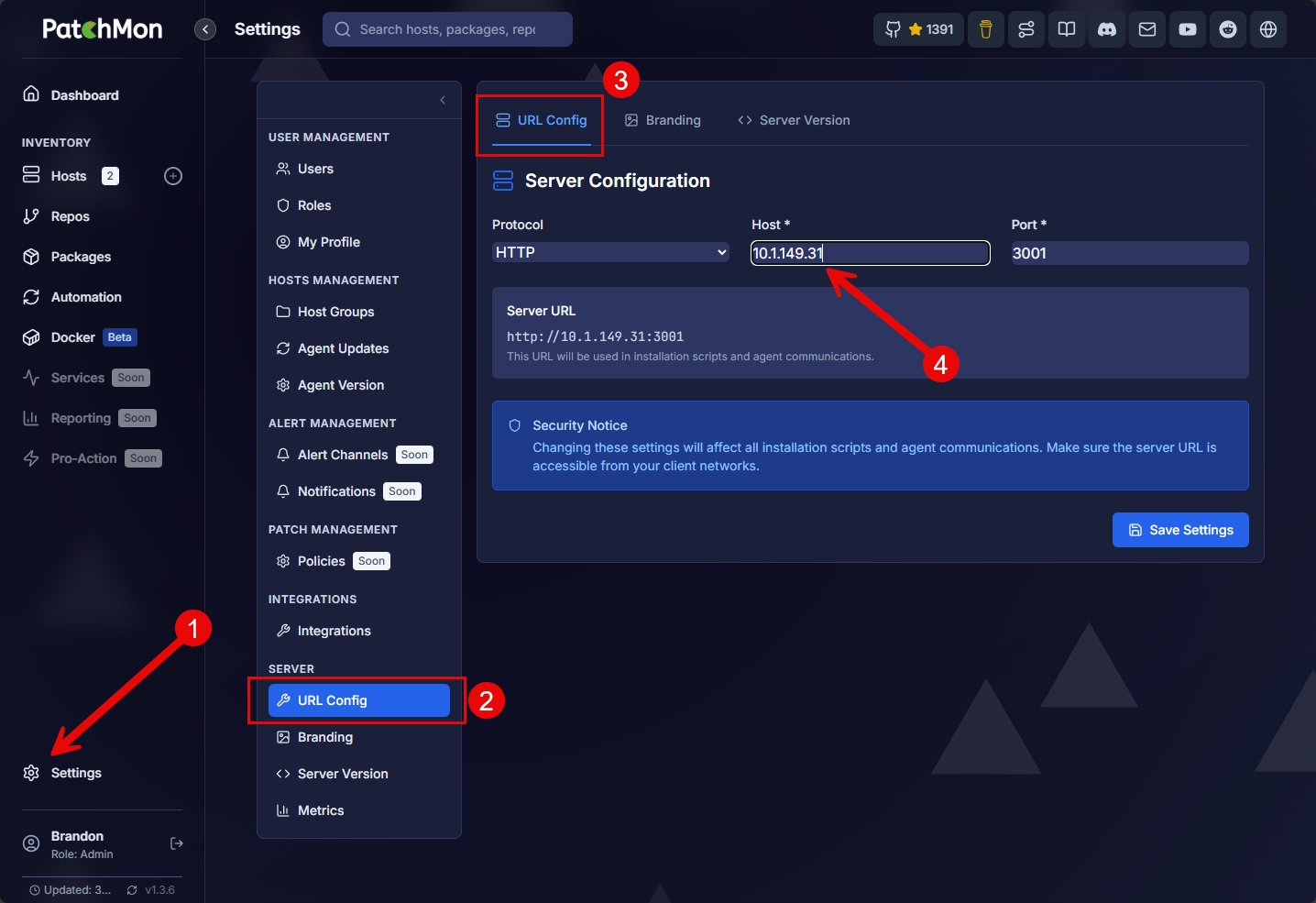The width and height of the screenshot is (1316, 903).
Task: Click the Server Configuration heading
Action: (618, 181)
